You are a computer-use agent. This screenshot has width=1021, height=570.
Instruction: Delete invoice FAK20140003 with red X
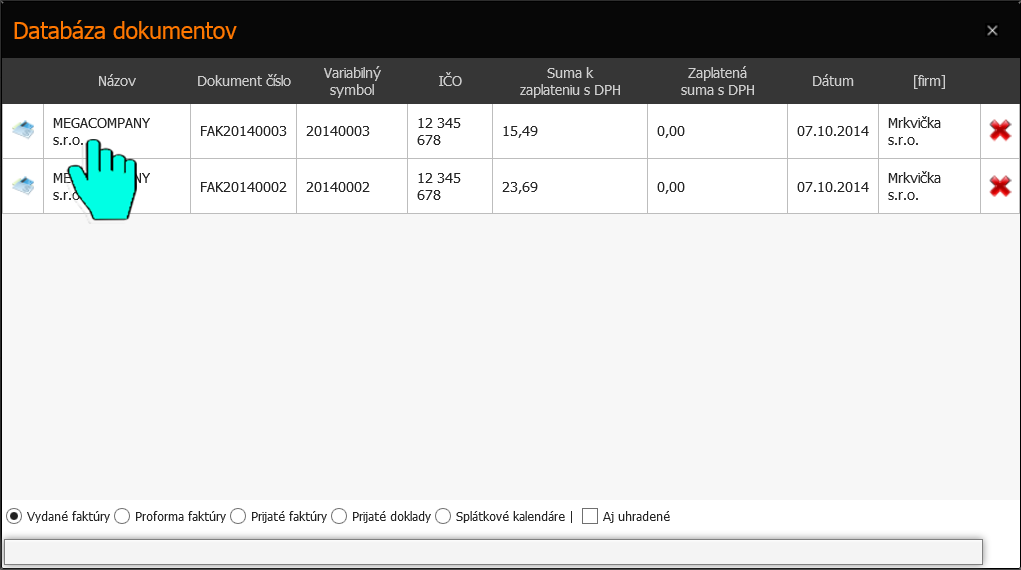tap(999, 130)
